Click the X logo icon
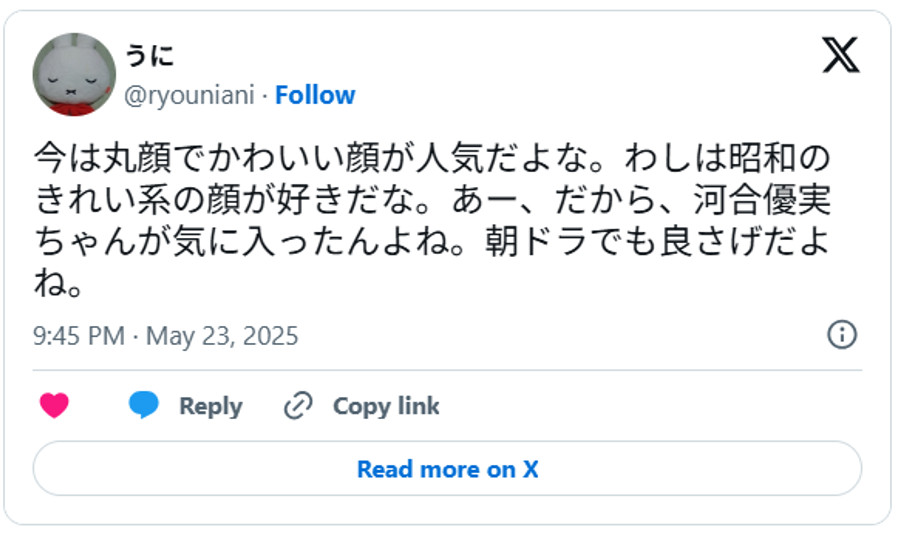 (841, 55)
